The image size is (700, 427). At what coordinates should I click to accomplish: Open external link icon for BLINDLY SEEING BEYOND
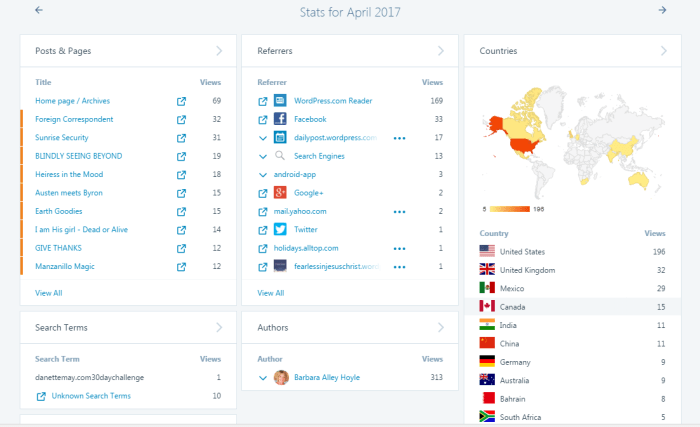point(181,156)
